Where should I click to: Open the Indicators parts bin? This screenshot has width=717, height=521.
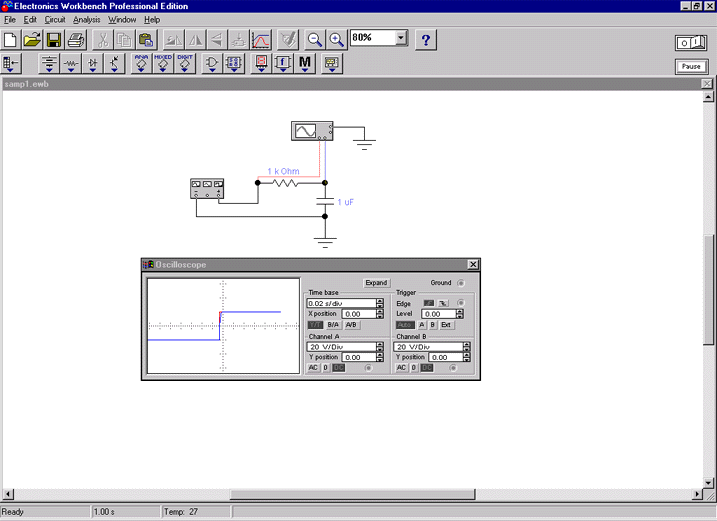coord(261,63)
